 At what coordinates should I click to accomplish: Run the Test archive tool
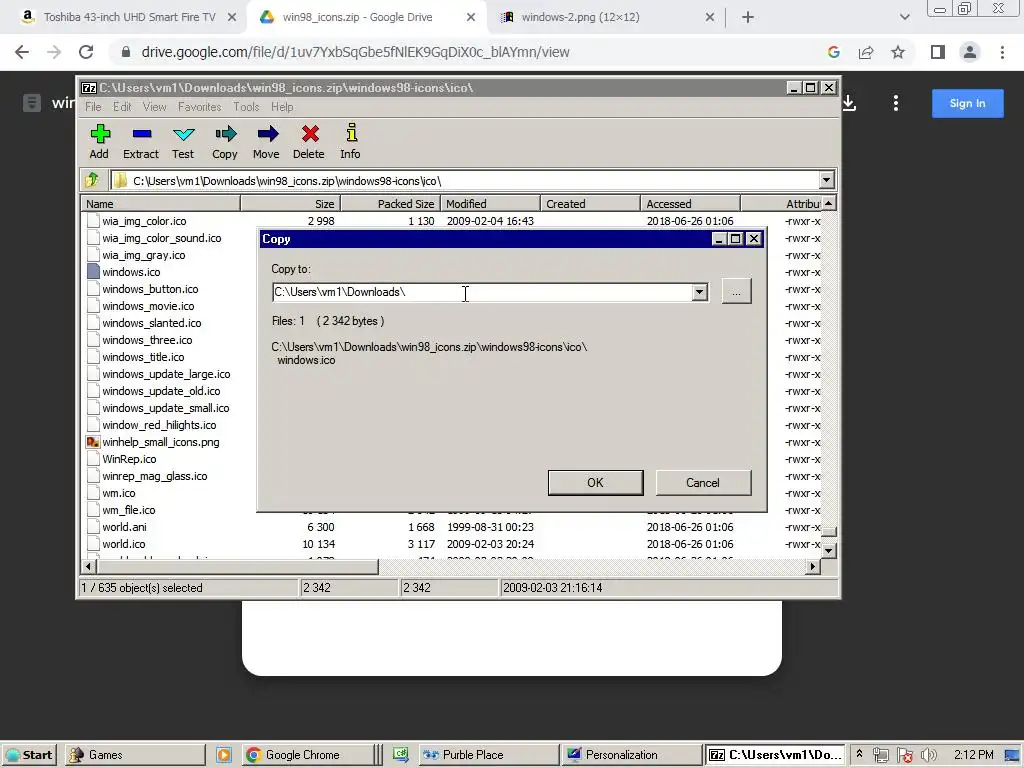pos(183,141)
